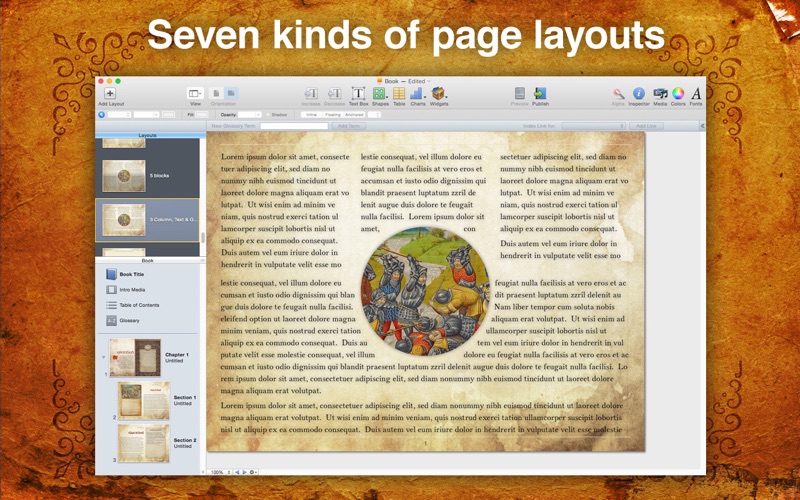The width and height of the screenshot is (800, 500).
Task: Click bottom paragraph starting Lorem ipsum
Action: (x=421, y=418)
